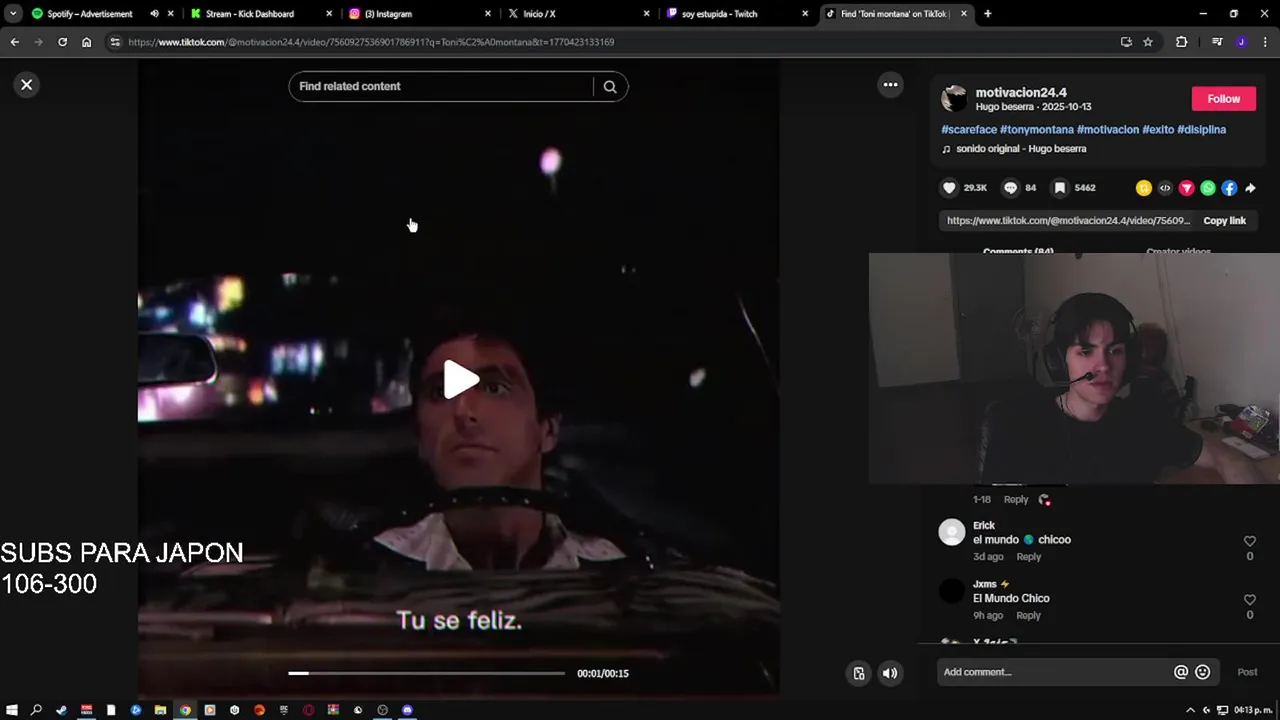Follow motivacion24.4 account
The width and height of the screenshot is (1280, 720).
[x=1223, y=99]
